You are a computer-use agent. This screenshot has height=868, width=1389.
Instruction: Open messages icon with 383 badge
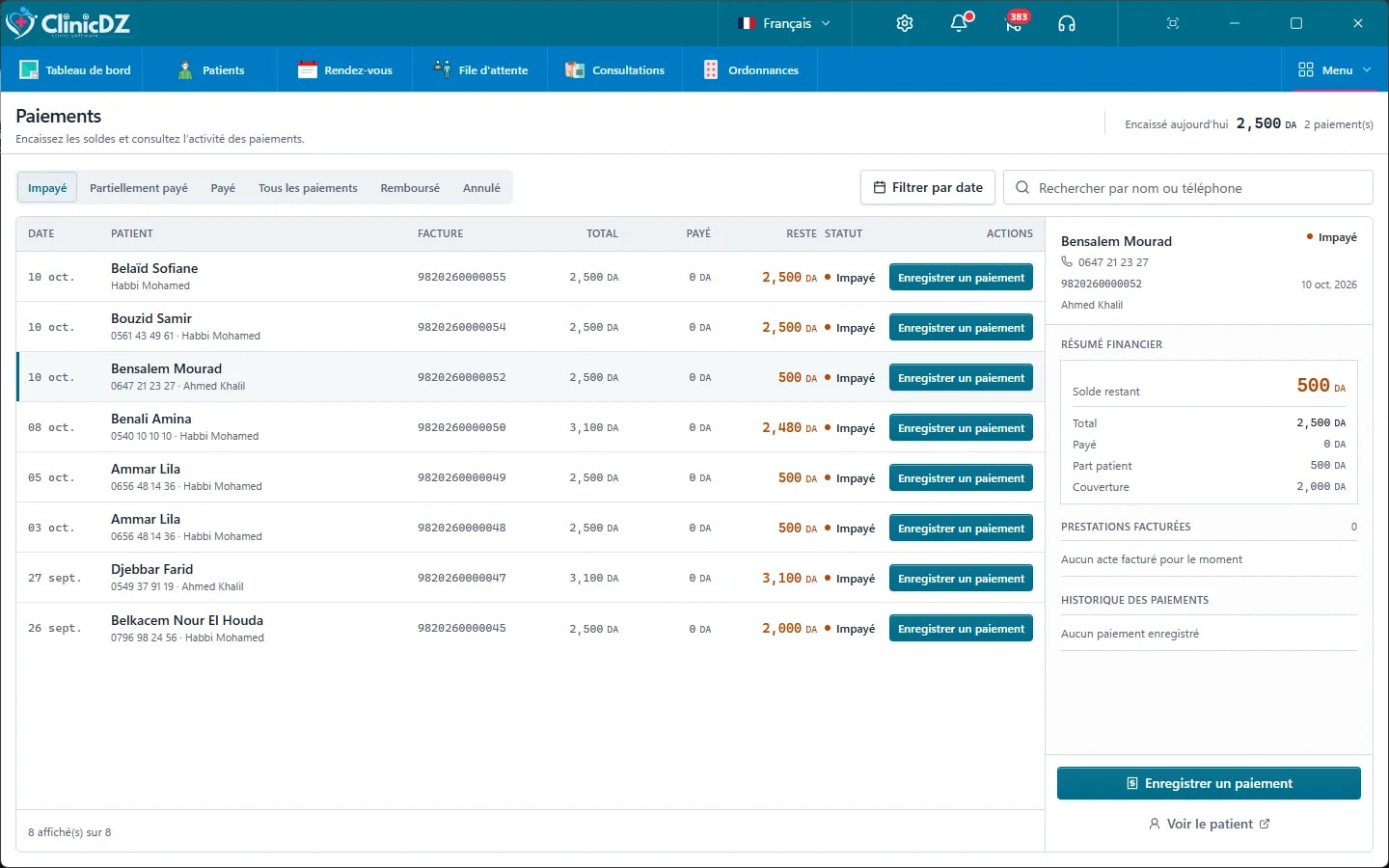click(1014, 23)
